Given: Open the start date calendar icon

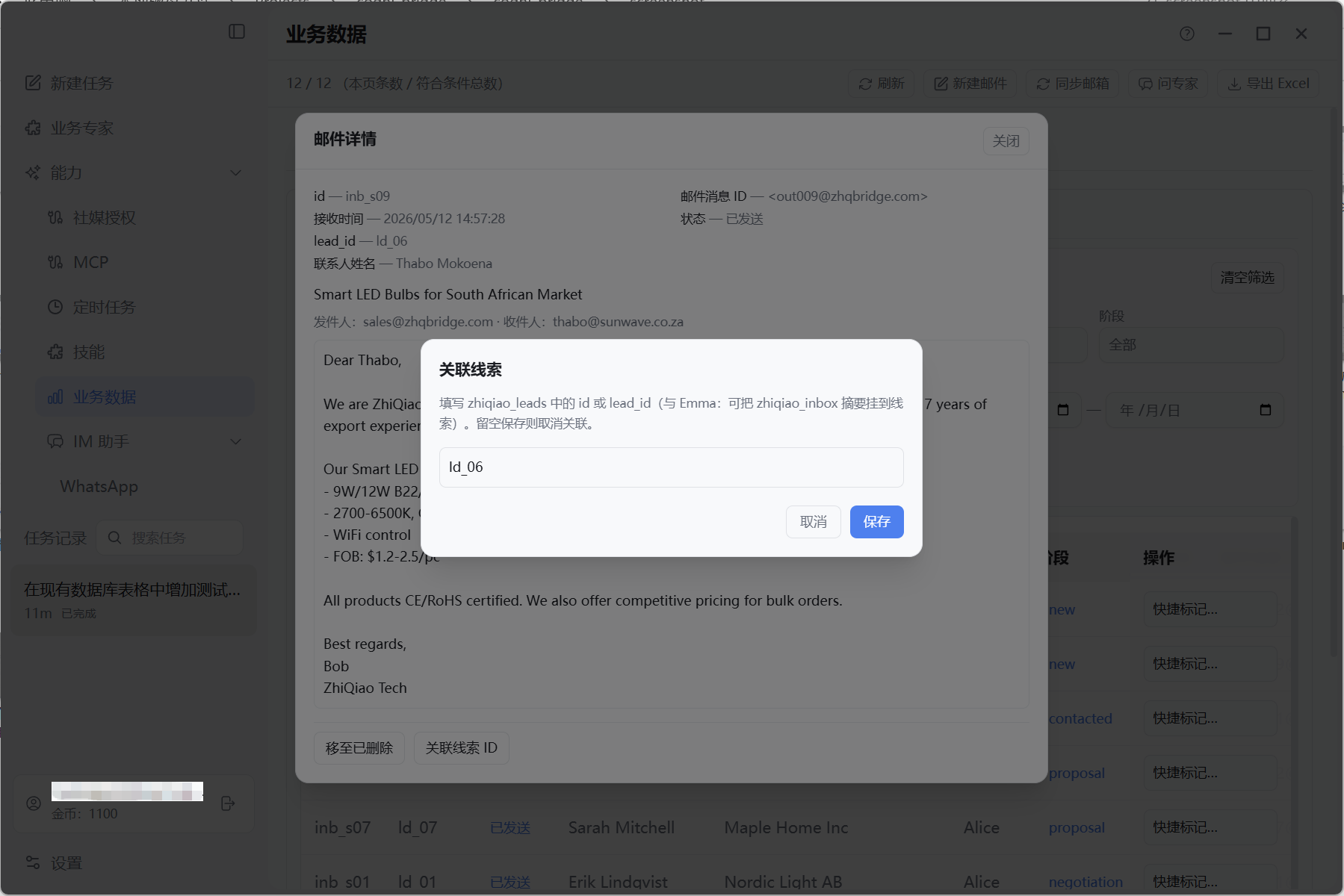Looking at the screenshot, I should click(1063, 410).
